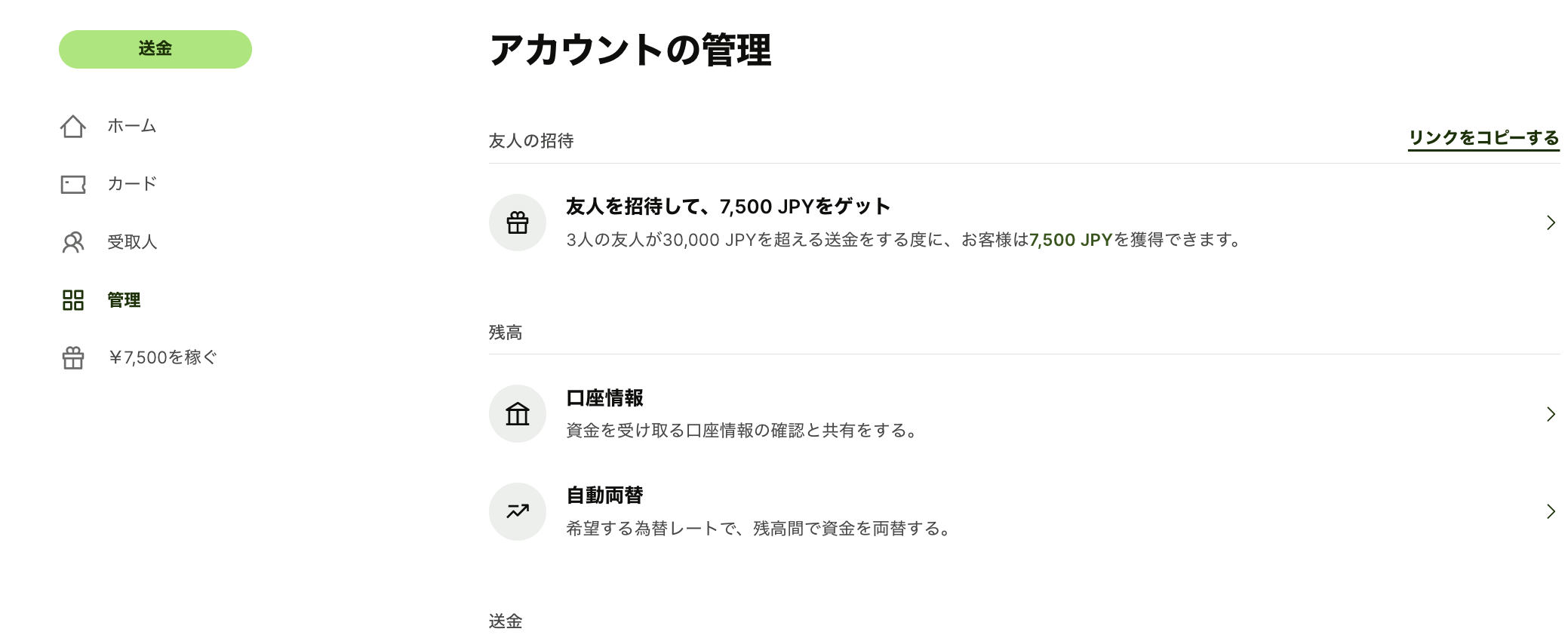The width and height of the screenshot is (1568, 641).
Task: Click the round gift icon for friend invite
Action: point(518,222)
